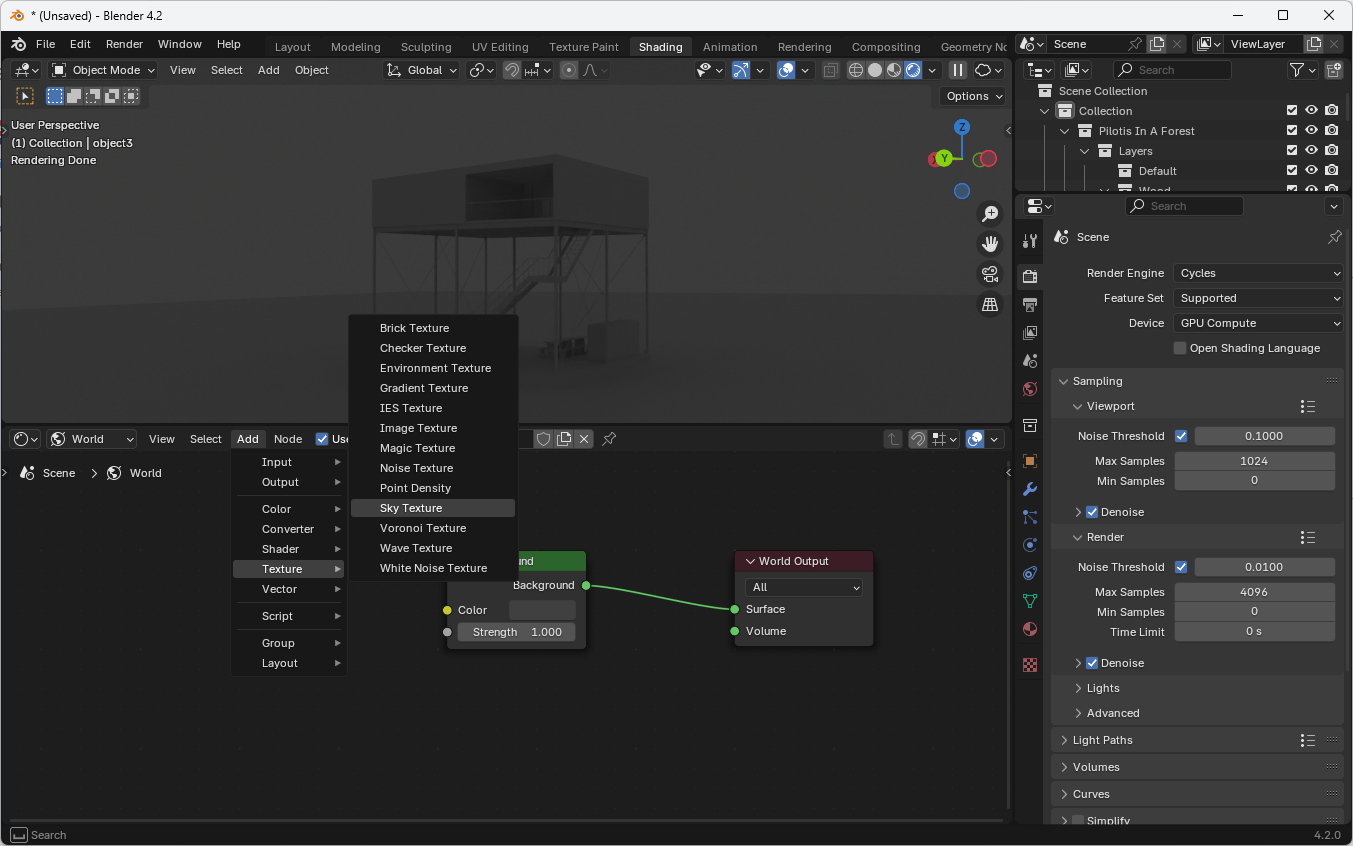Open the Render Engine dropdown
The width and height of the screenshot is (1353, 846).
(1258, 273)
